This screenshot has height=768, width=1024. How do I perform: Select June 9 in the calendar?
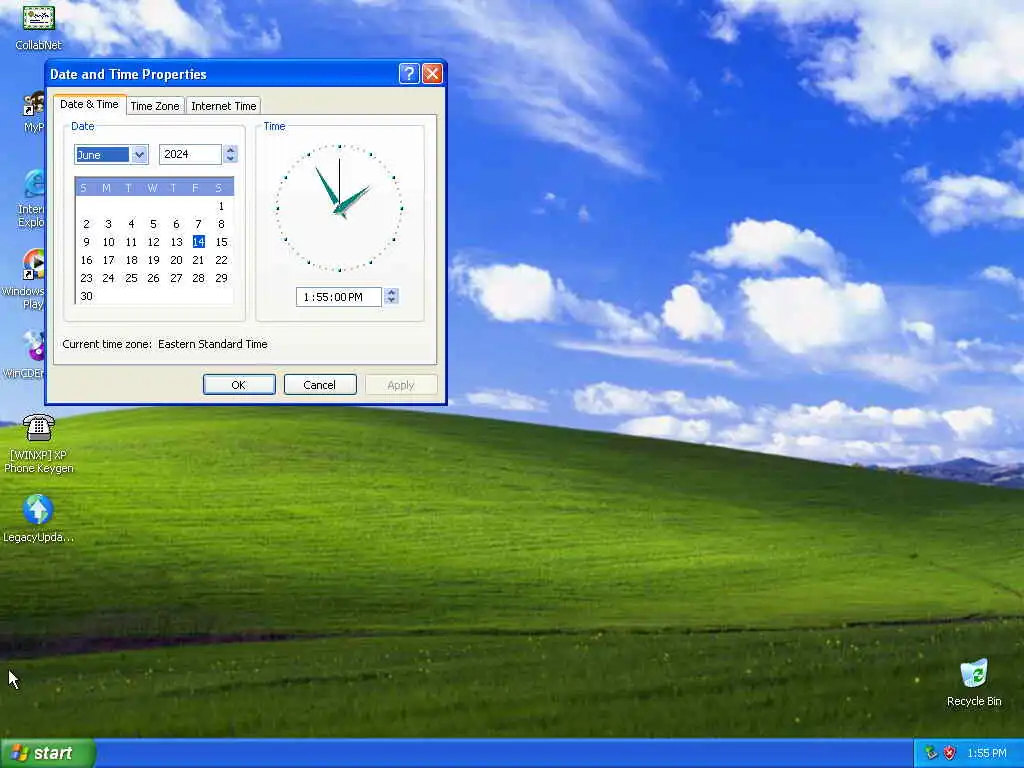coord(86,242)
